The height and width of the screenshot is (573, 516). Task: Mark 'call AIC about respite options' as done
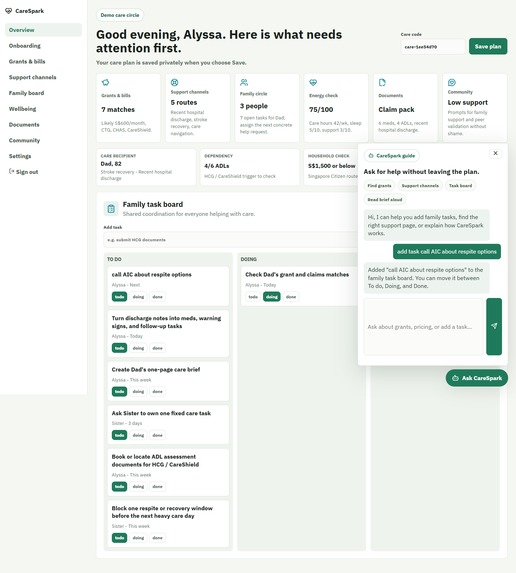158,297
